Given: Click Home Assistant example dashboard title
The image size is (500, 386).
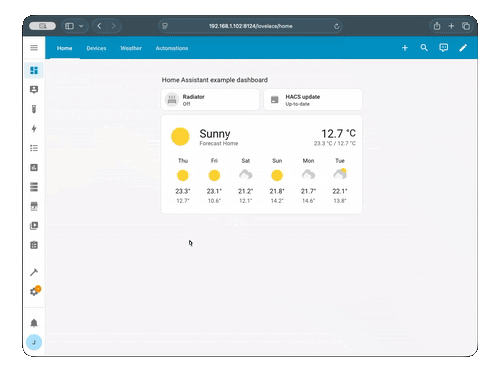Looking at the screenshot, I should coord(215,80).
